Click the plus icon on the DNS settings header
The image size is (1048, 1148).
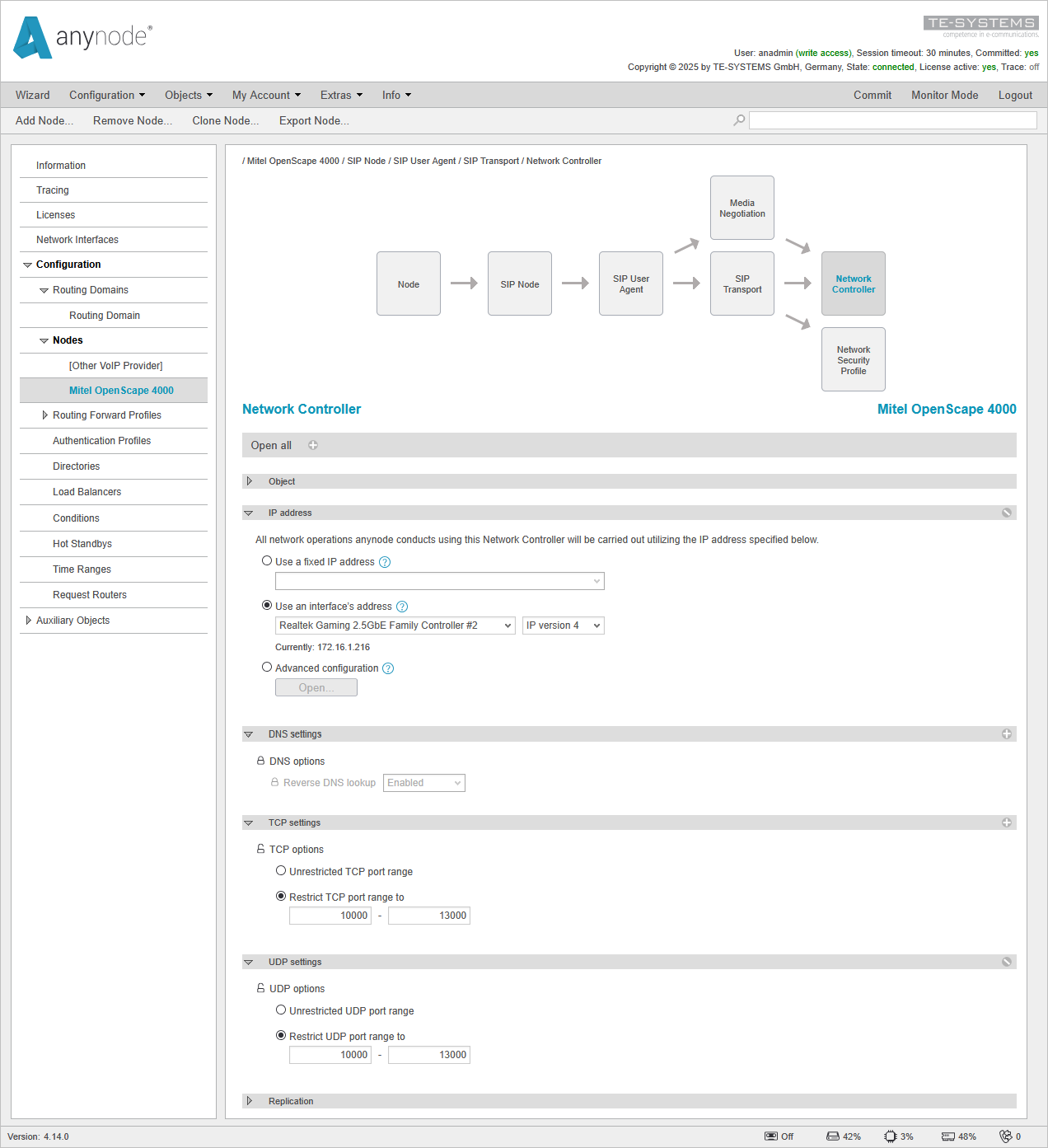click(1006, 733)
